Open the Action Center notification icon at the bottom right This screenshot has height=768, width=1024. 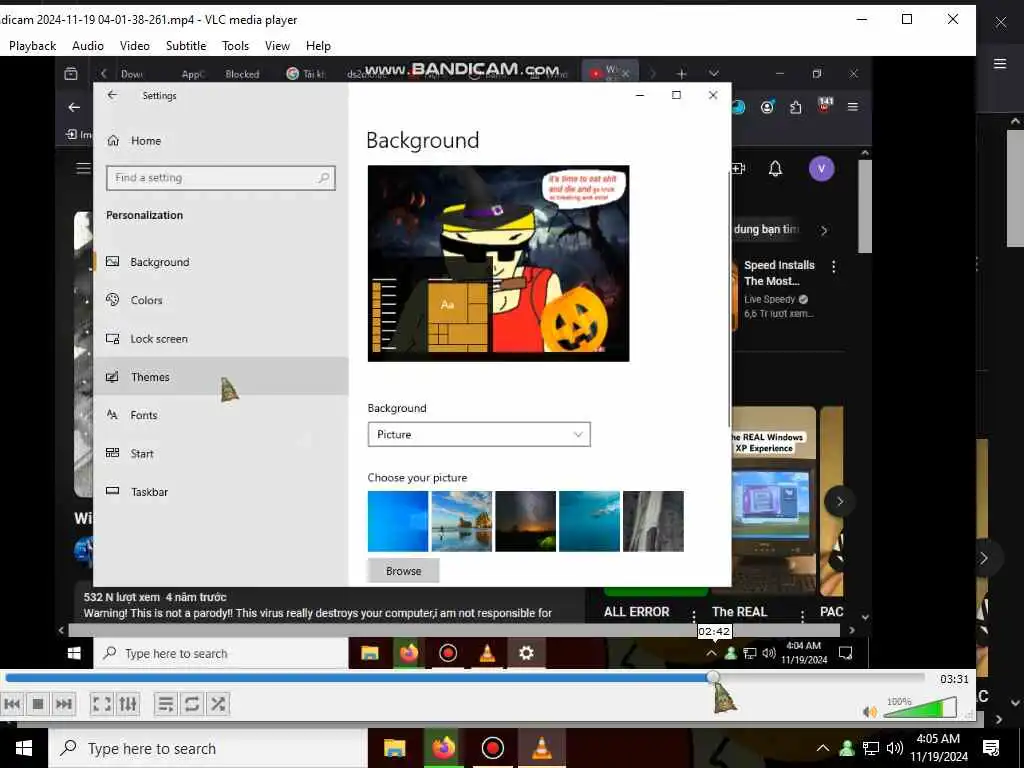[991, 748]
